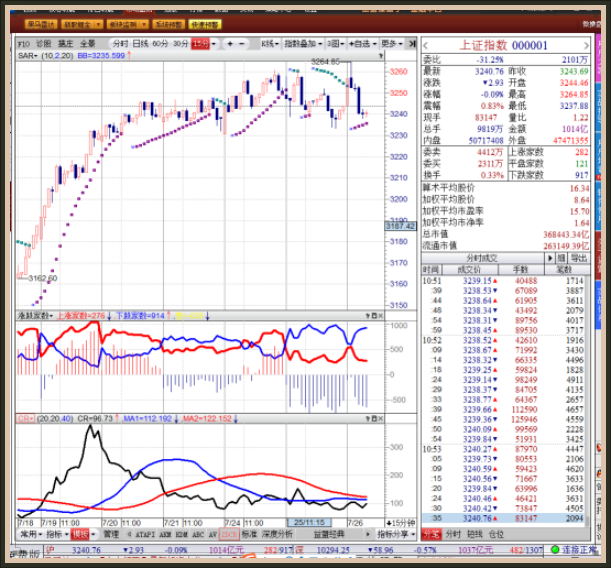Switch chart to 分时 intraday period
The height and width of the screenshot is (568, 611).
click(x=120, y=44)
